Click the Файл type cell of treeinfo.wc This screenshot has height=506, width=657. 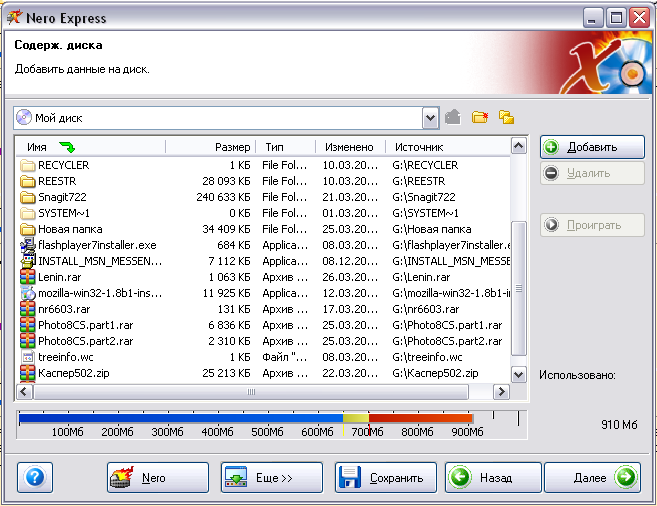(285, 357)
